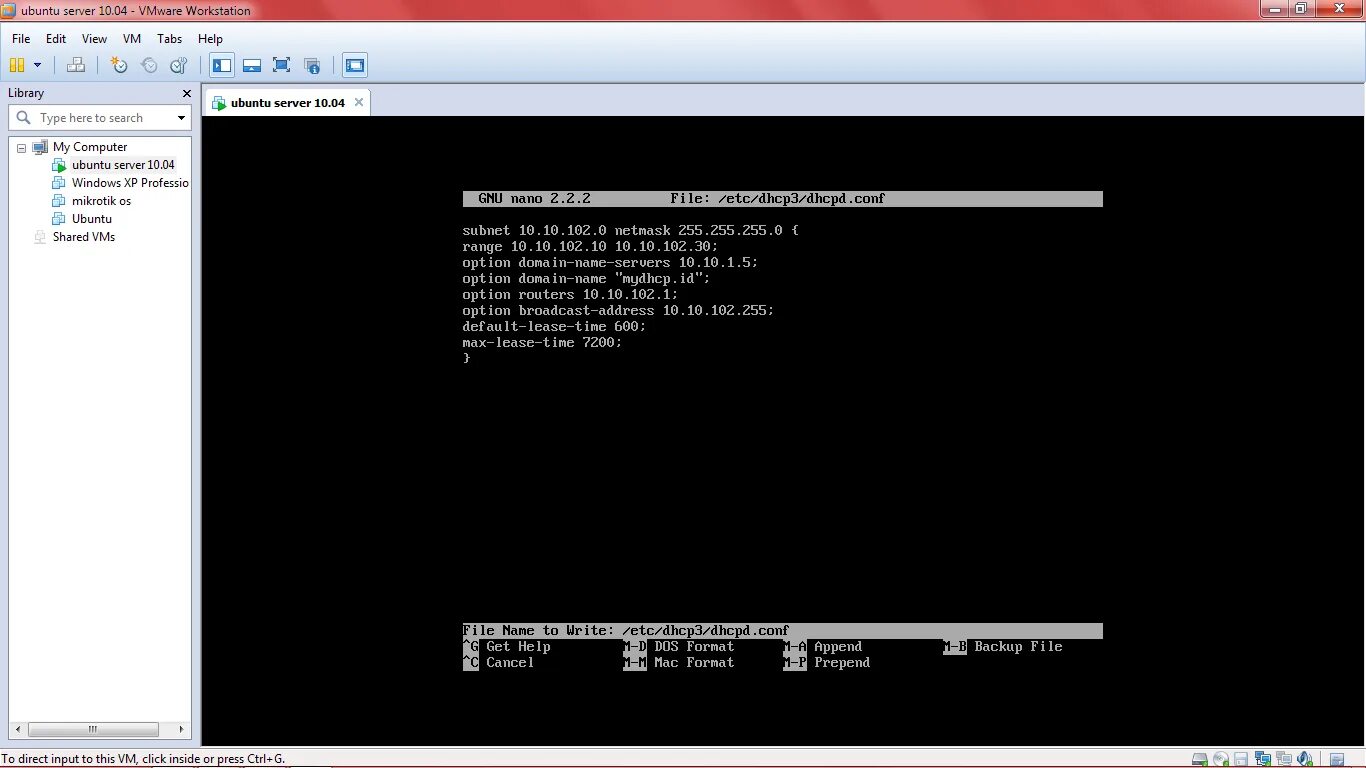Click the Unity mode toolbar icon

click(x=312, y=65)
